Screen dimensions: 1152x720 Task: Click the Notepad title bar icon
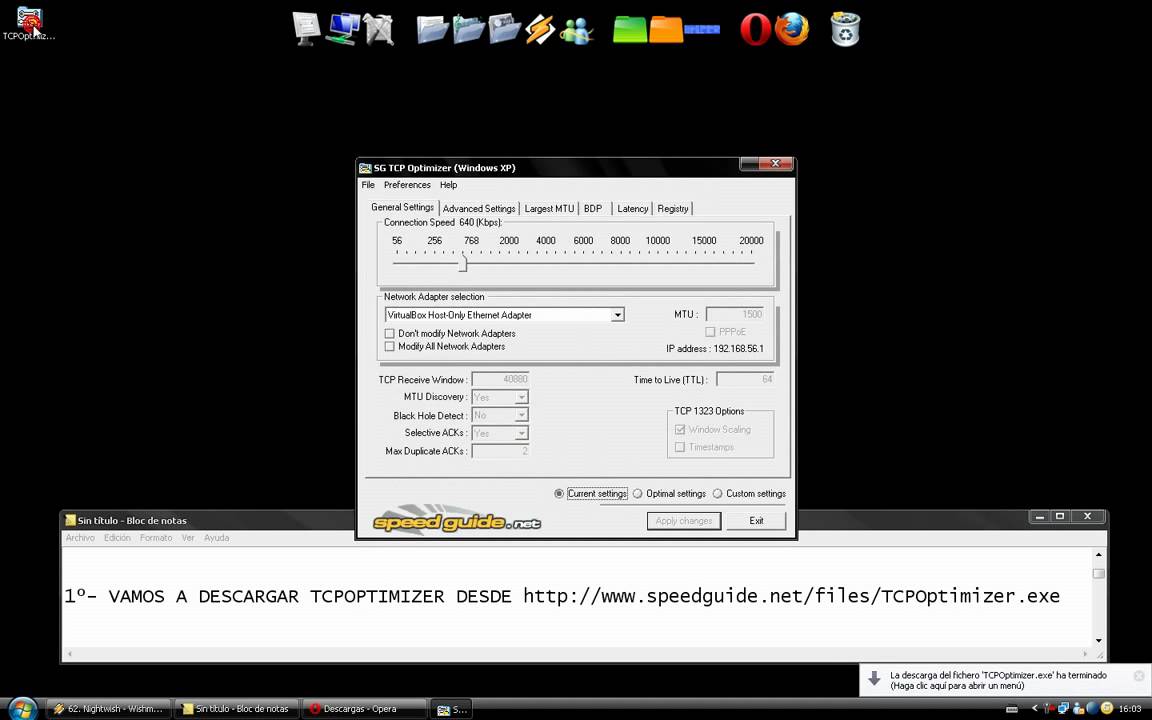pos(70,520)
